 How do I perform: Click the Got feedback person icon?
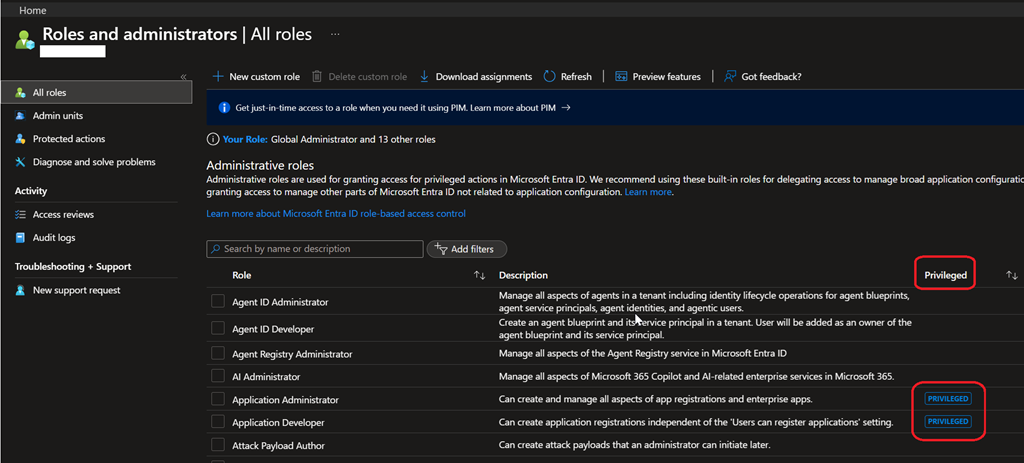730,77
